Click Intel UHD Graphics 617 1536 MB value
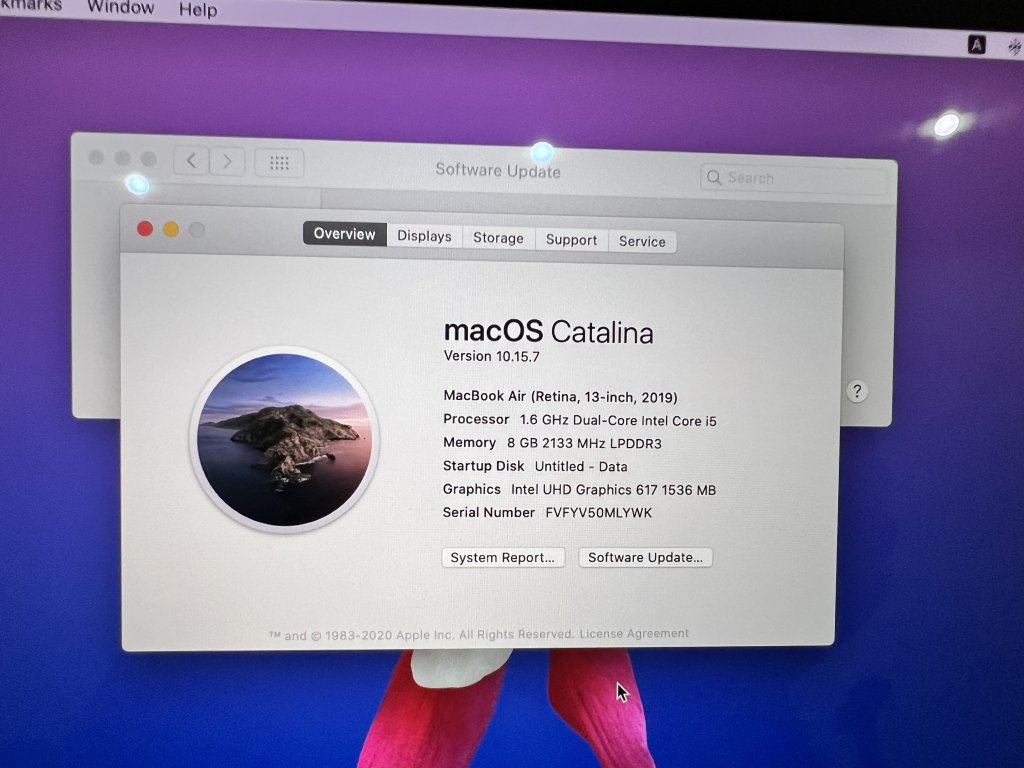Image resolution: width=1024 pixels, height=768 pixels. (x=613, y=490)
